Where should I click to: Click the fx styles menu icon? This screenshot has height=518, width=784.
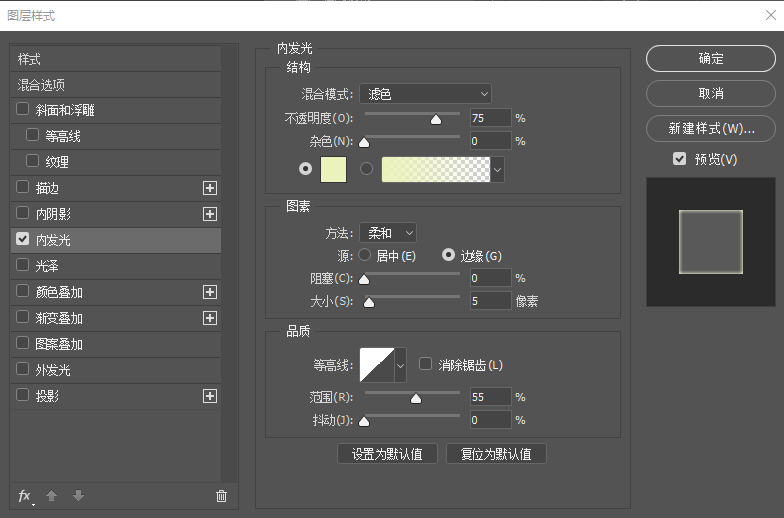[x=25, y=496]
